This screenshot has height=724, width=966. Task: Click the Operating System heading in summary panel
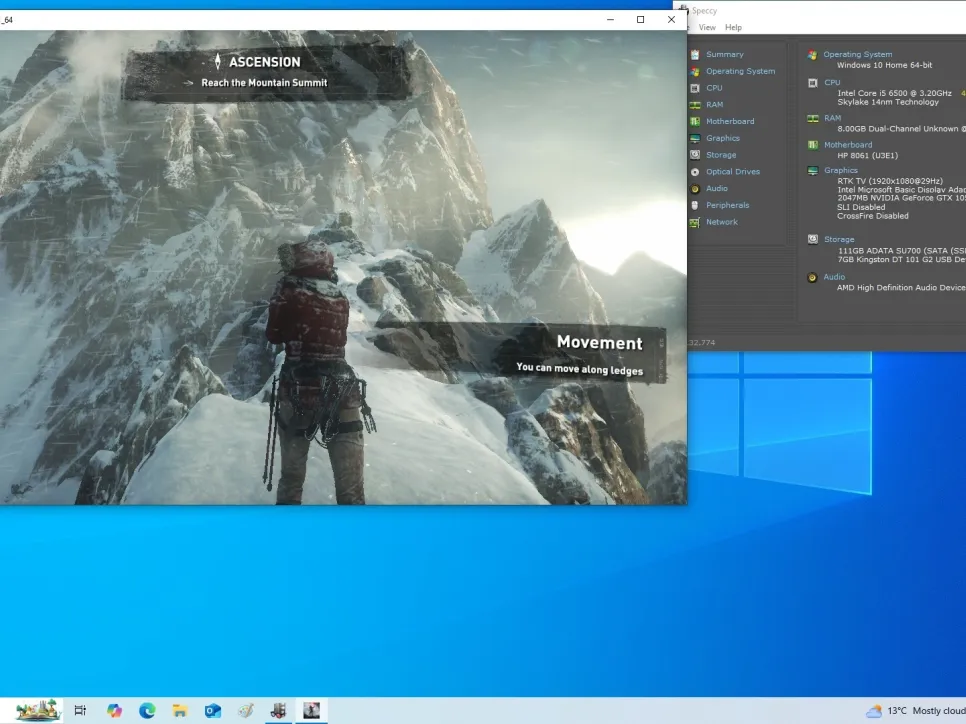point(858,54)
